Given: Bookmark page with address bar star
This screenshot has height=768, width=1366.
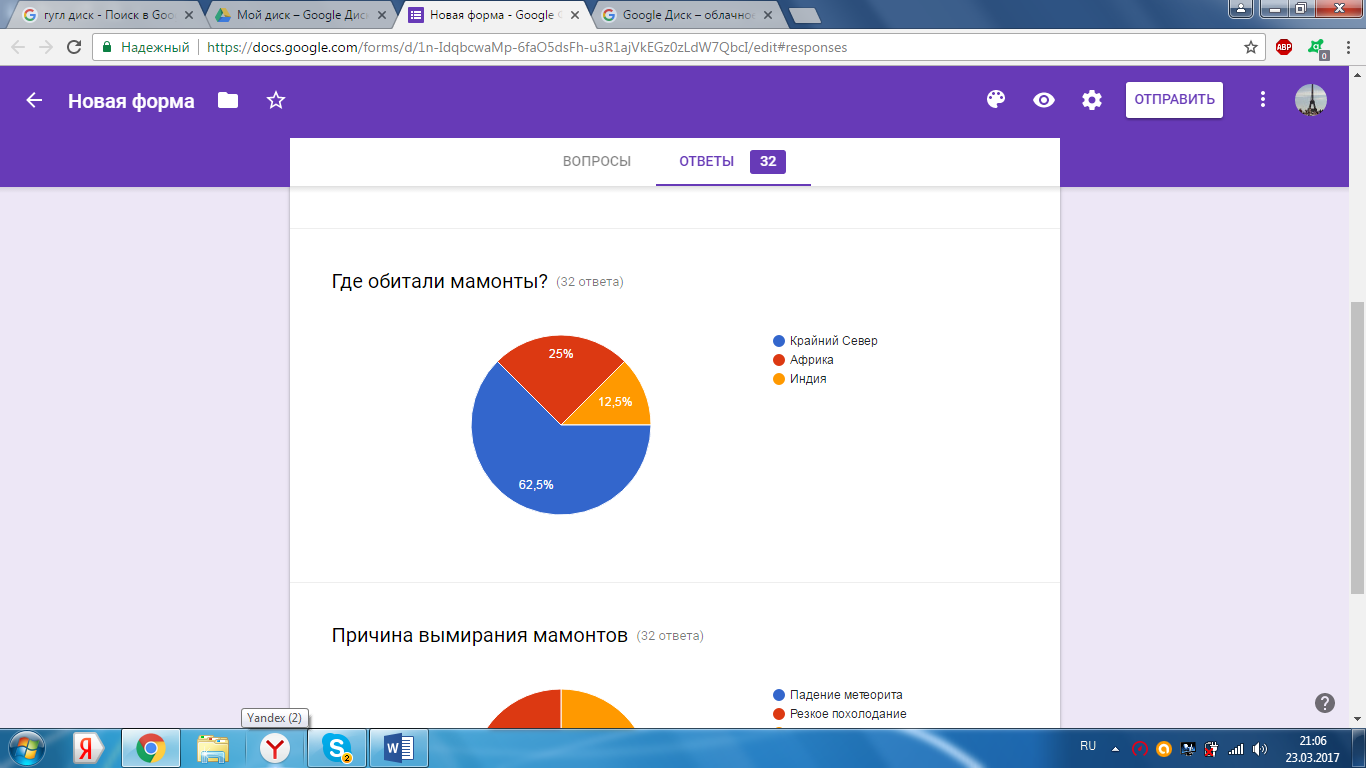Looking at the screenshot, I should [1250, 47].
